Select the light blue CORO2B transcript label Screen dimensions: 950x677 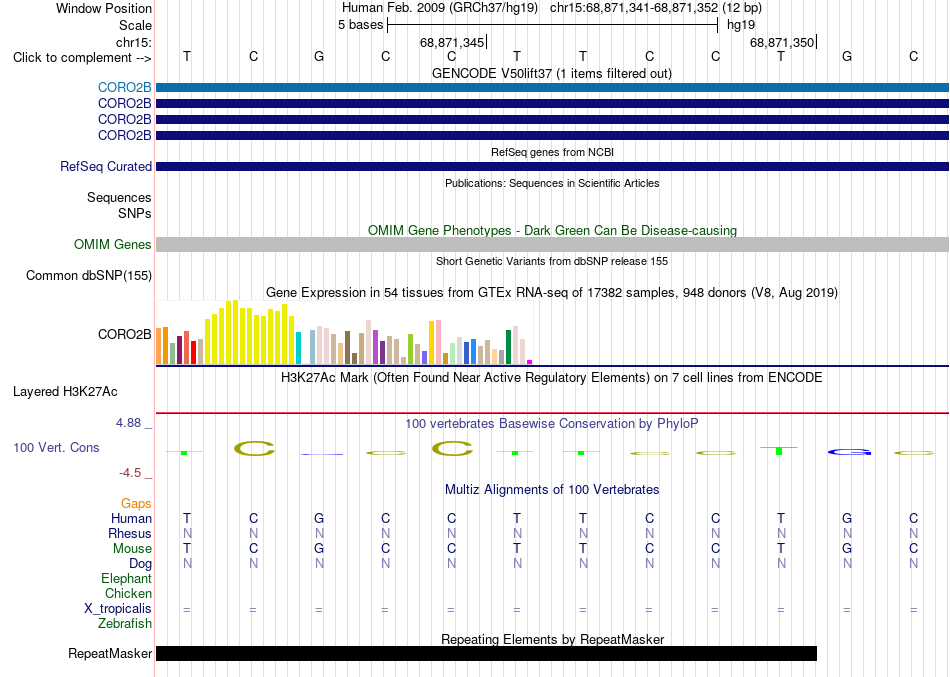coord(124,87)
